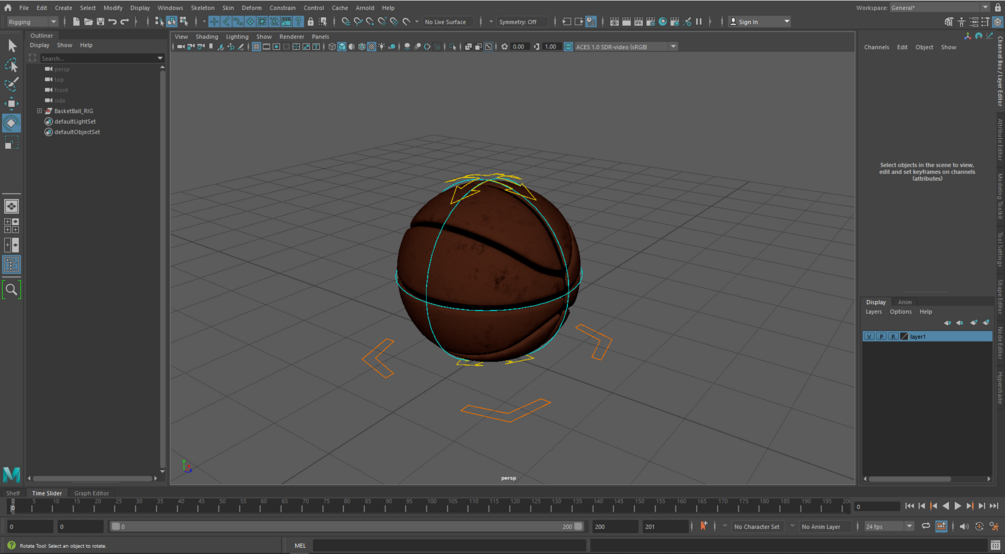Open a scene via folder icon
Viewport: 1005px width, 554px height.
point(88,22)
